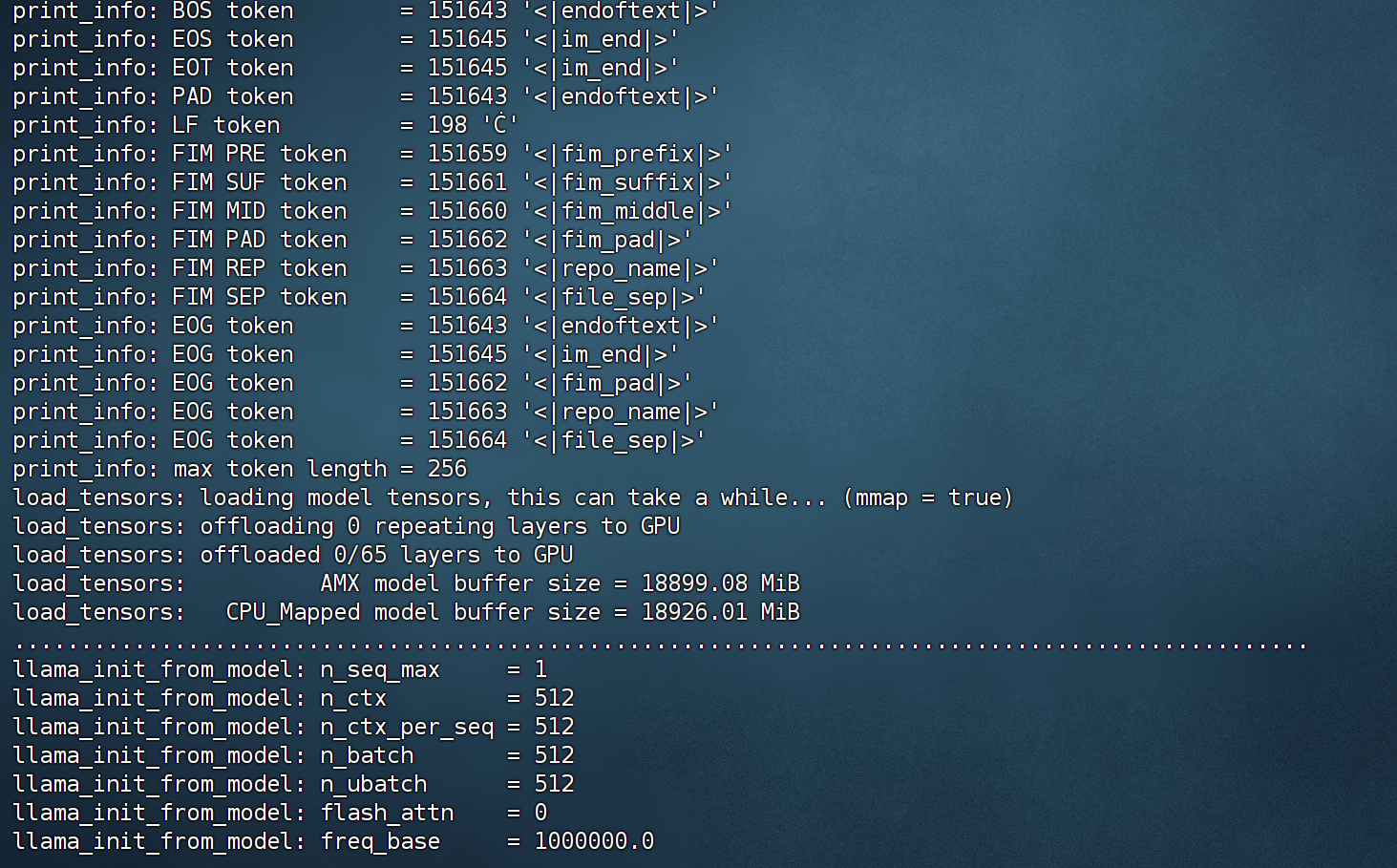
Task: Click the CPU_Mapped buffer size 18926.01 MiB
Action: [x=721, y=612]
